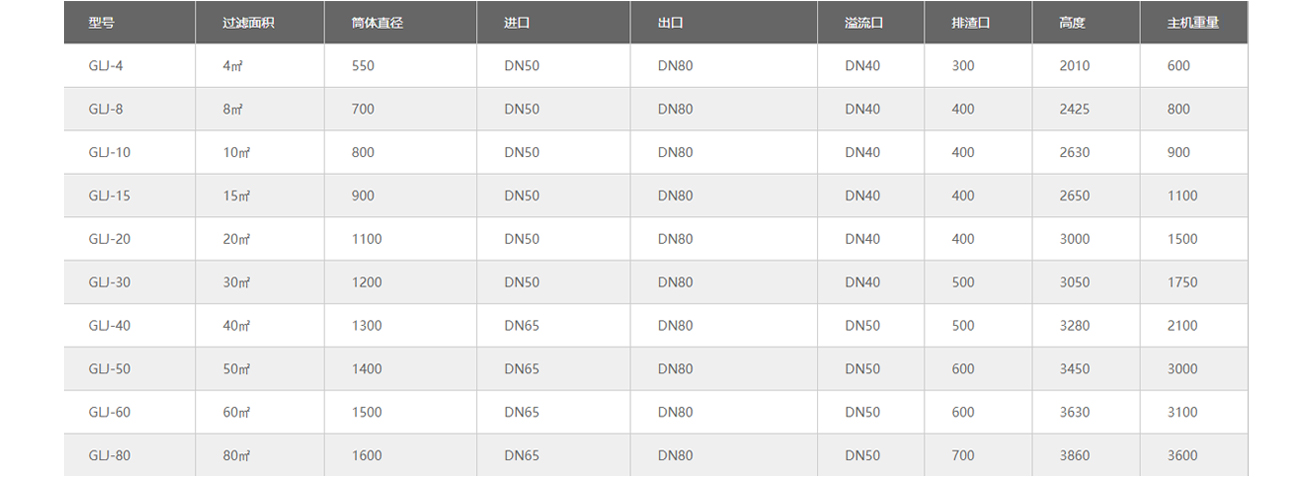Click the 8㎡ filter area cell
Screen dimensions: 1300x477
[x=233, y=109]
